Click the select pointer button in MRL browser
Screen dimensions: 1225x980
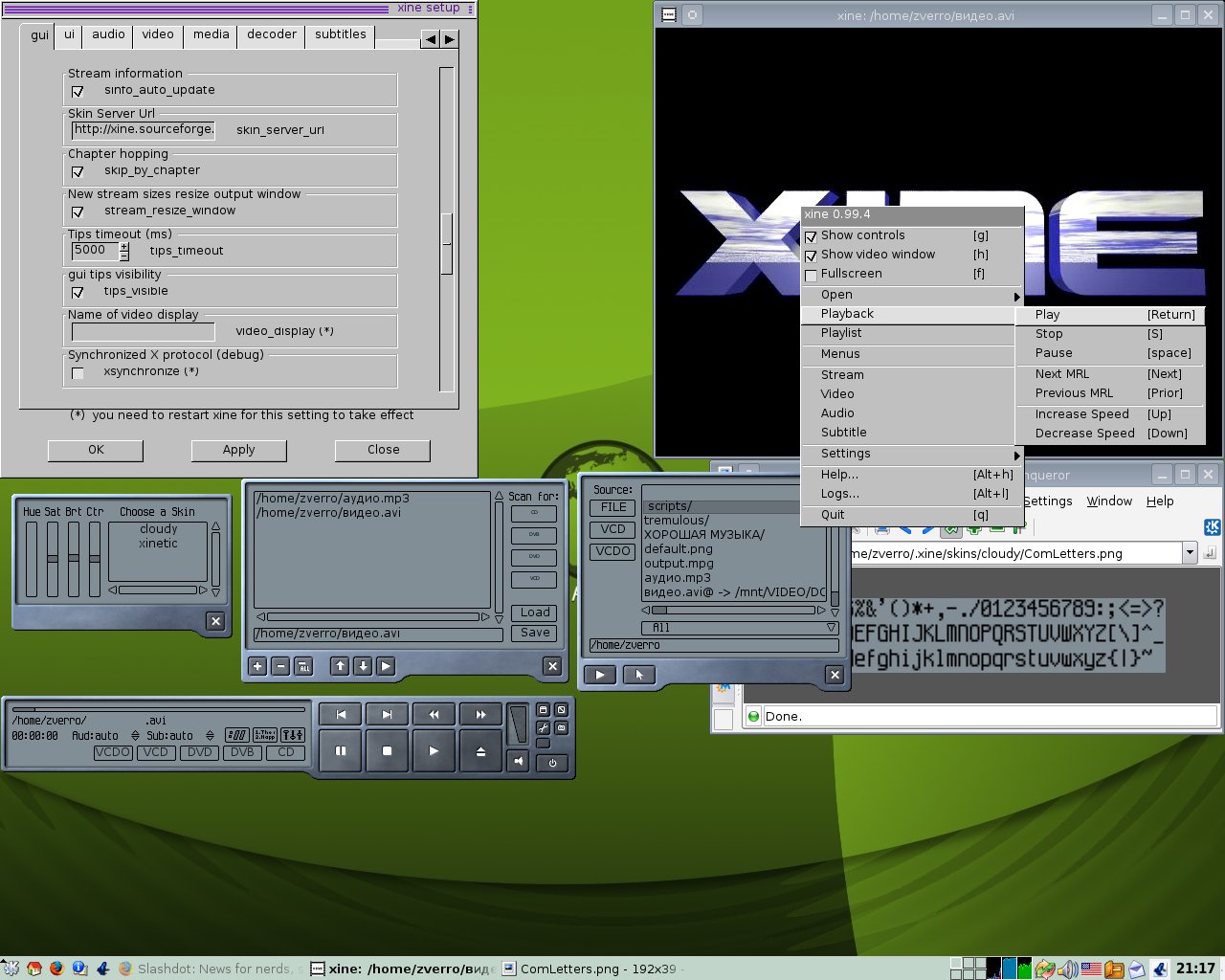[x=638, y=675]
